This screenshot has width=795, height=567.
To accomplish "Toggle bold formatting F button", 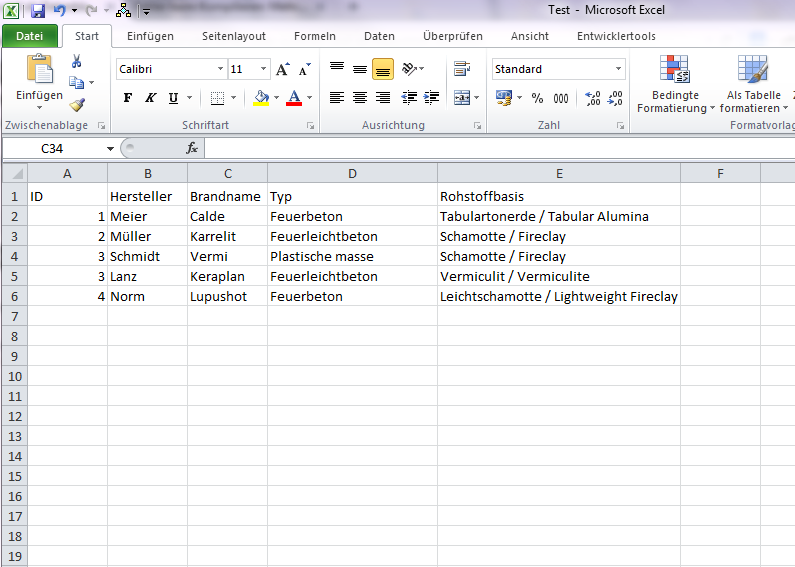I will tap(128, 97).
